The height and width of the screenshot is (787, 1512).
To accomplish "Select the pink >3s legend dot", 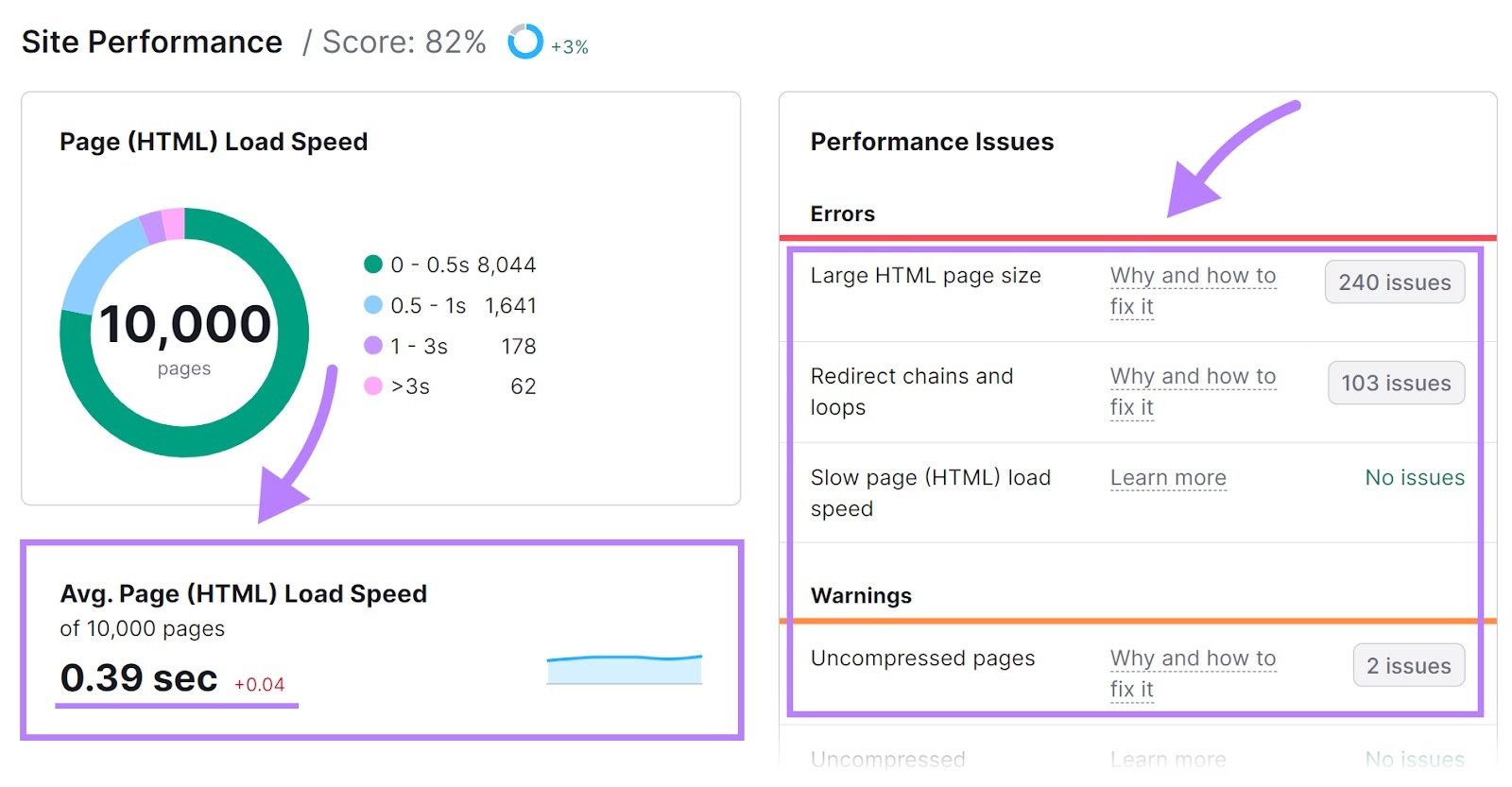I will pyautogui.click(x=373, y=386).
